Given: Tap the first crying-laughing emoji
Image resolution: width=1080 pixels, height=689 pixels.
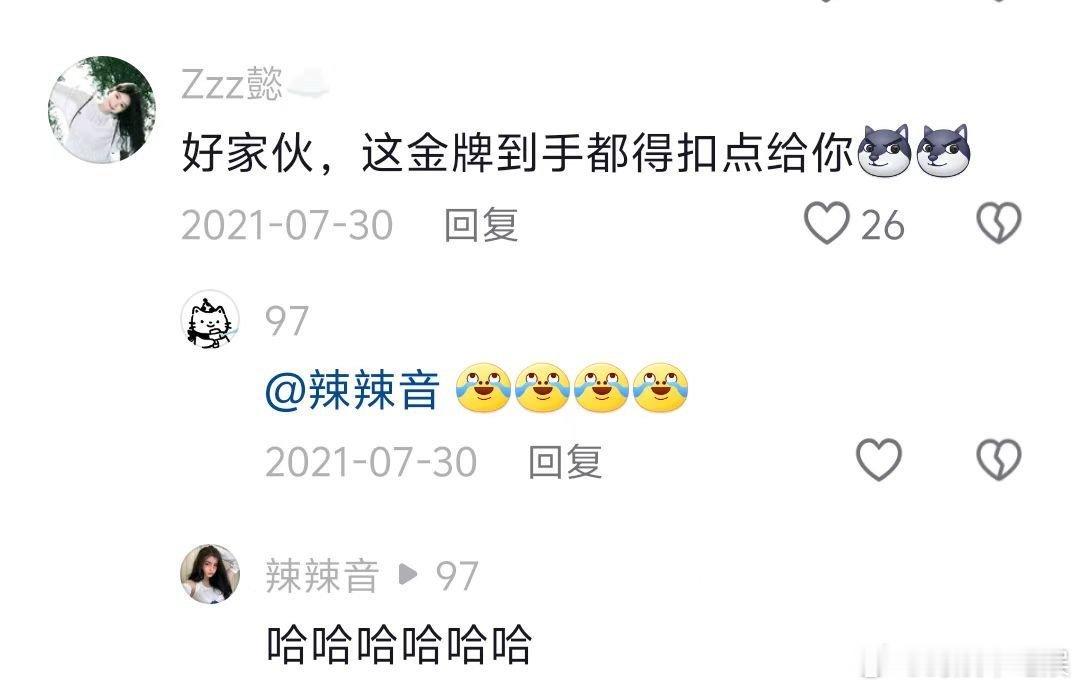Looking at the screenshot, I should click(x=484, y=388).
